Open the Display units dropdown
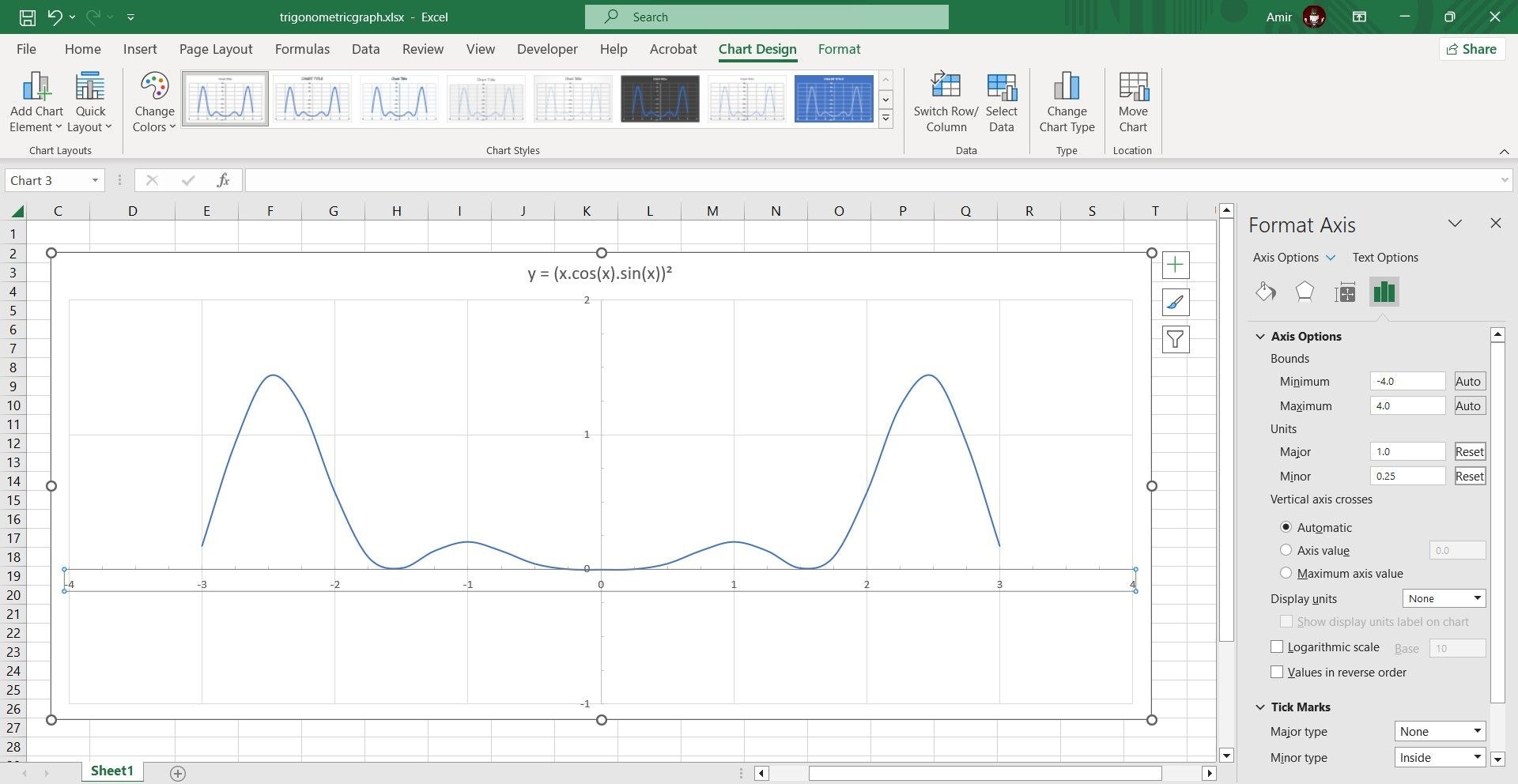 1444,598
